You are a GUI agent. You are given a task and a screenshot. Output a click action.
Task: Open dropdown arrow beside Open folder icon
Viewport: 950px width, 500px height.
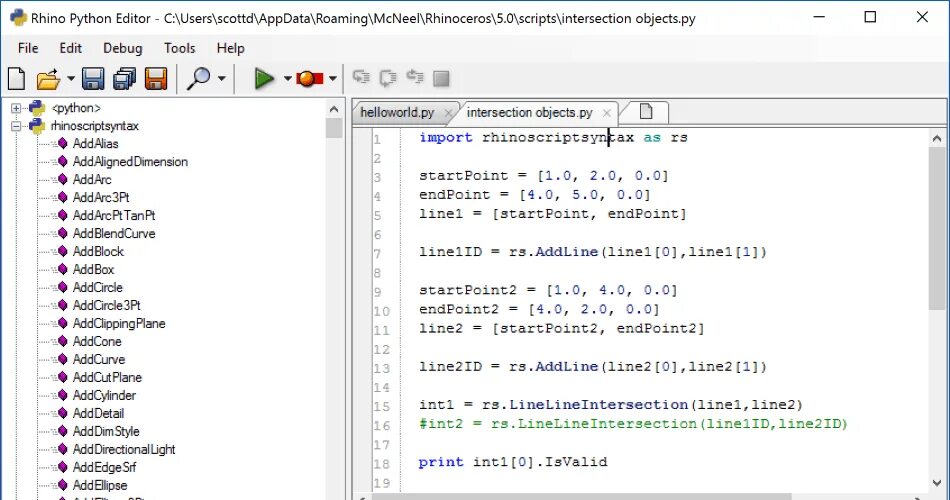(70, 79)
